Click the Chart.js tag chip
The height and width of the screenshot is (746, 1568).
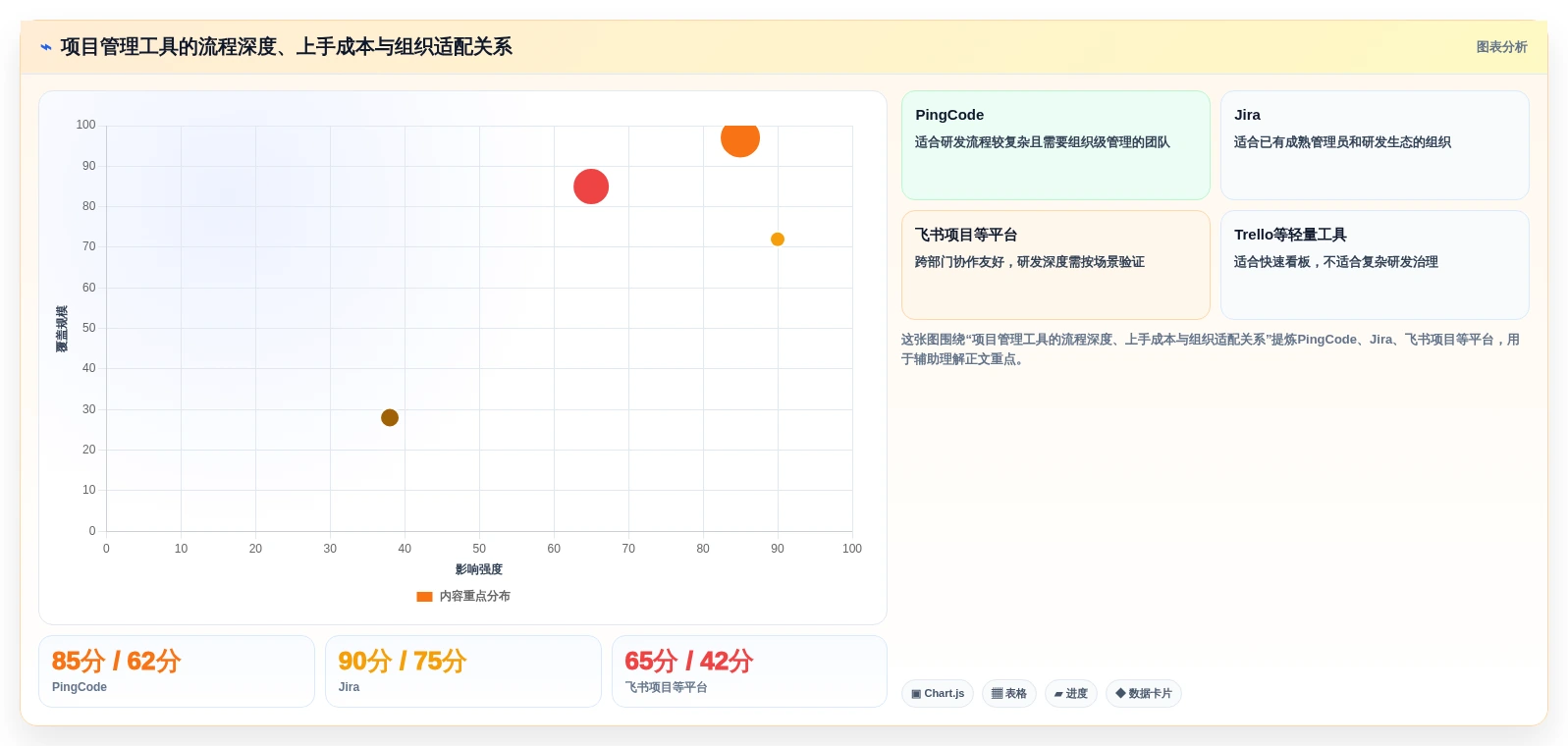click(938, 694)
